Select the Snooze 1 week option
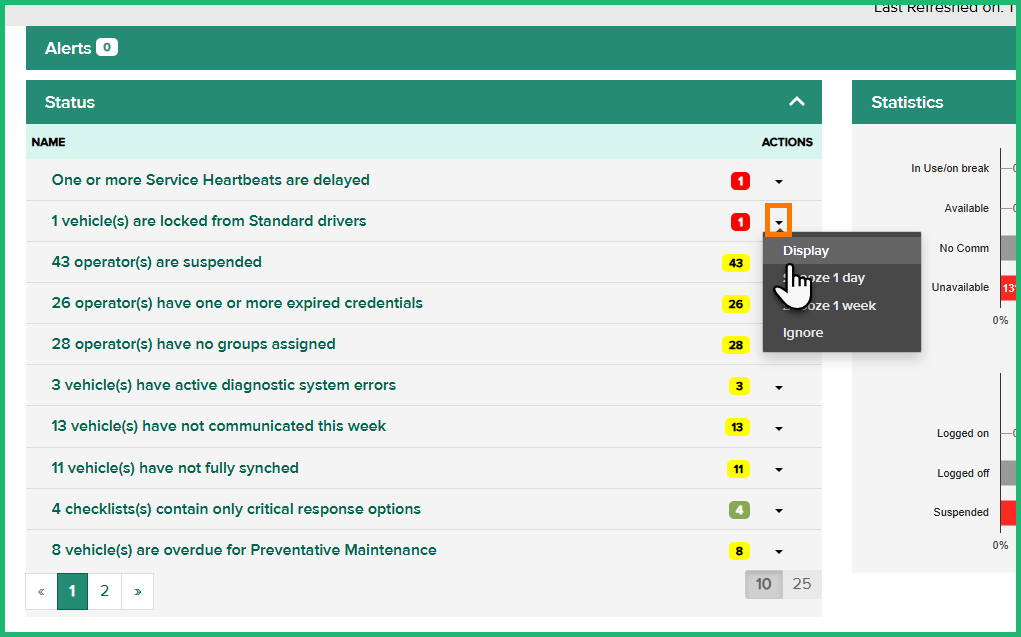 tap(841, 305)
